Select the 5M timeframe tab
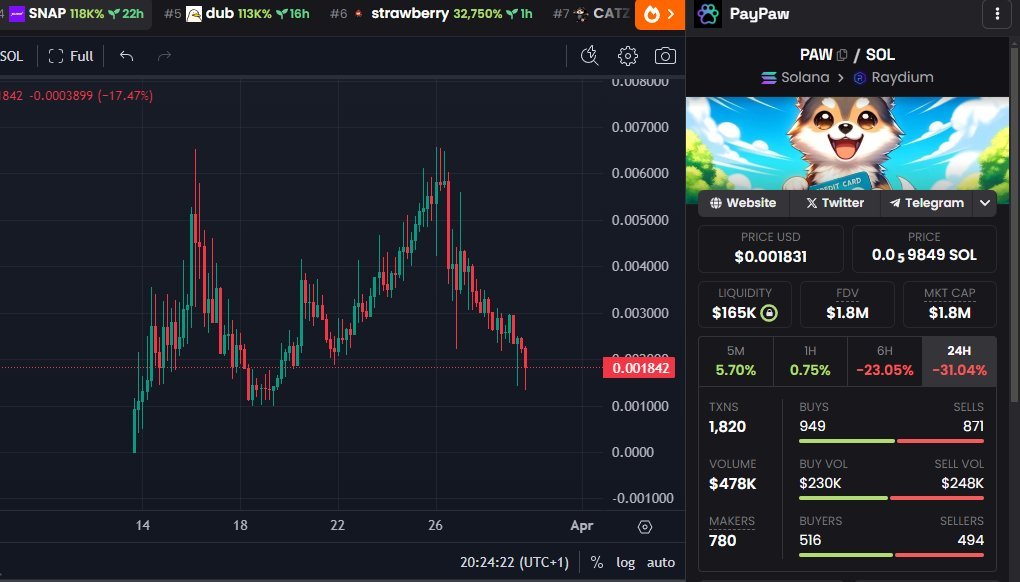The image size is (1020, 582). [736, 361]
